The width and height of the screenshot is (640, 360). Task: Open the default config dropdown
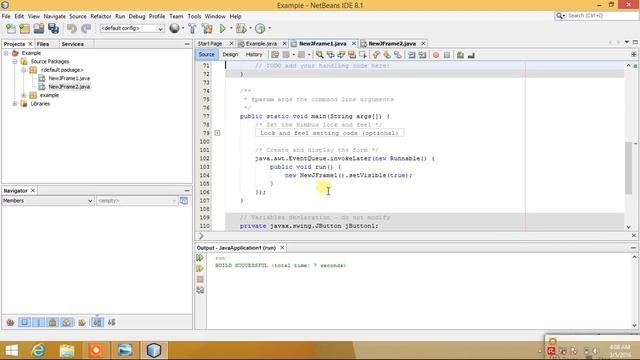click(x=132, y=28)
